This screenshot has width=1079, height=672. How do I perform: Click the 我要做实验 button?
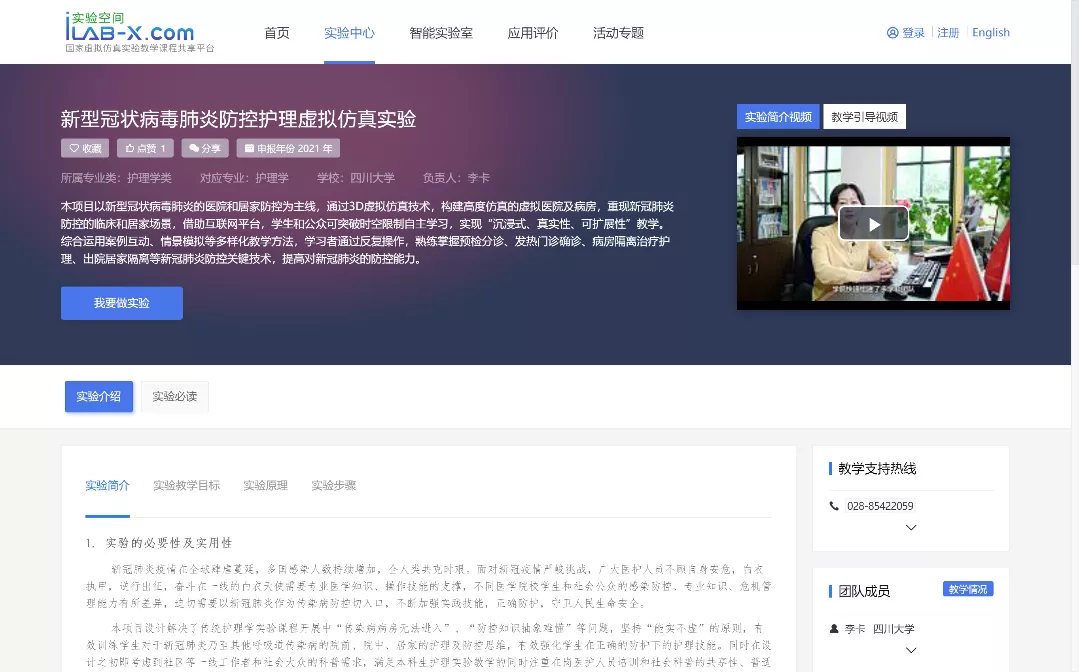122,303
